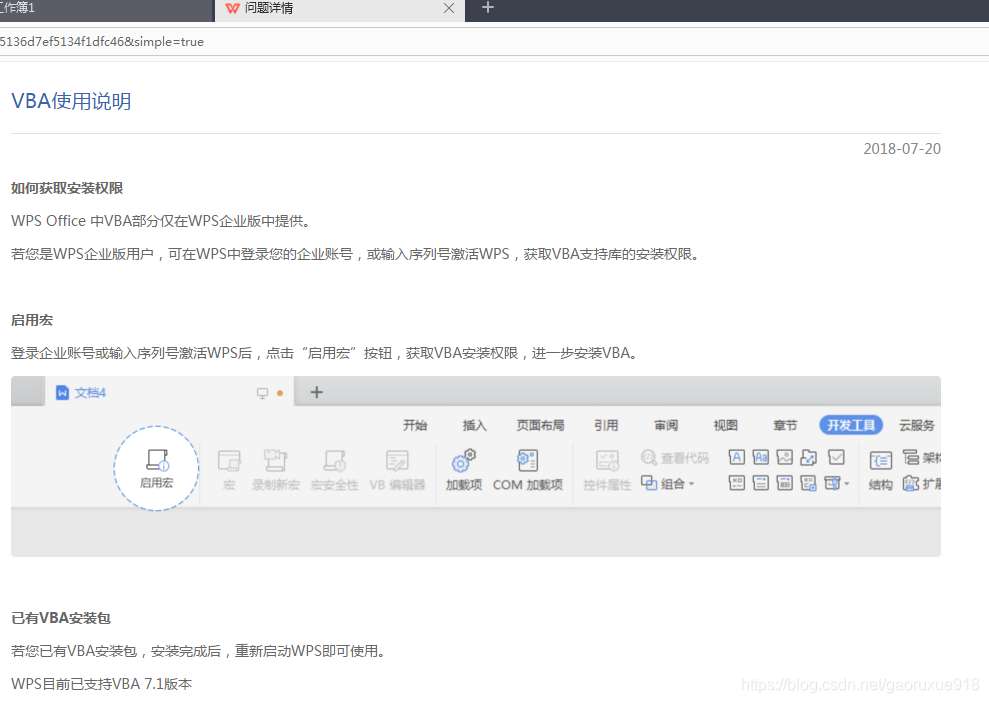Close the 问题详情 browser tab

pyautogui.click(x=448, y=8)
